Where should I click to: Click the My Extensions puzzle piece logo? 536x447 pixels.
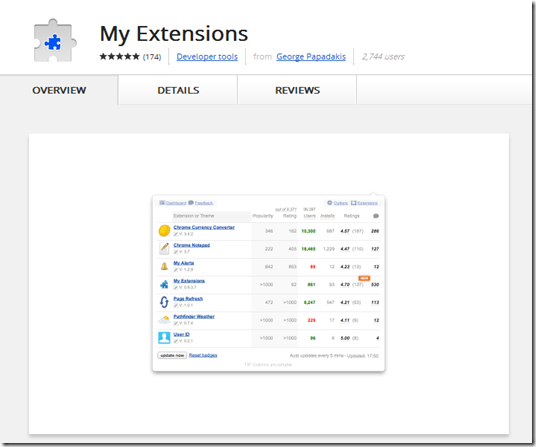pos(55,41)
